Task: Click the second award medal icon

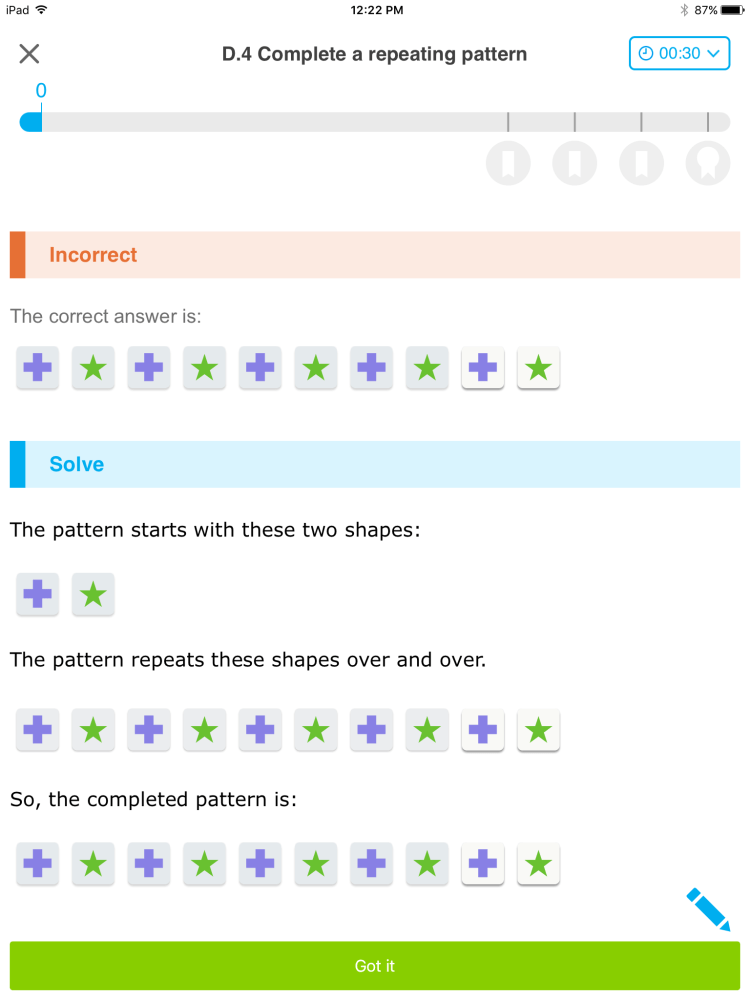Action: pyautogui.click(x=574, y=163)
